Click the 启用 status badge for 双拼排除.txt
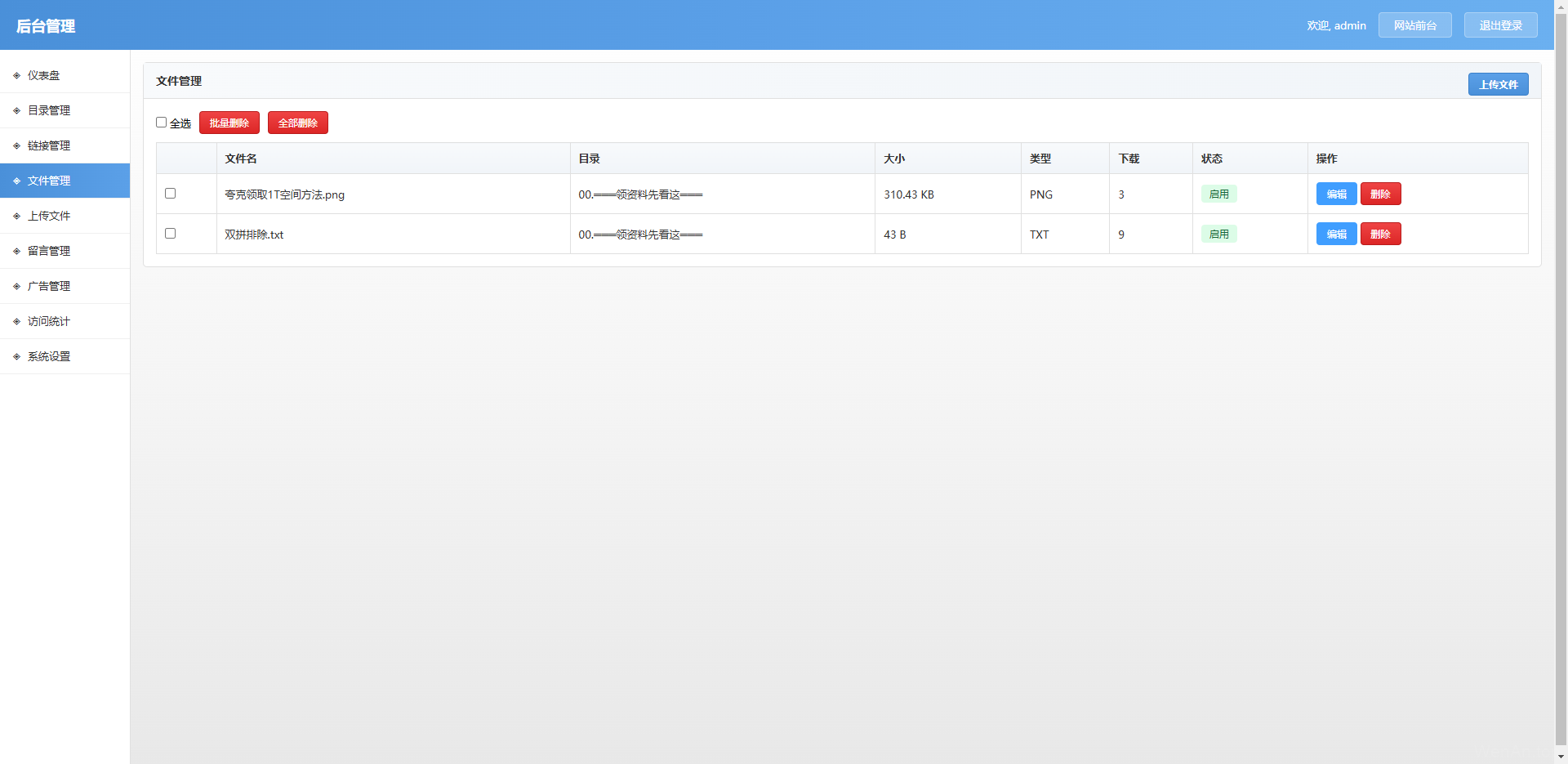The width and height of the screenshot is (1568, 764). tap(1218, 234)
